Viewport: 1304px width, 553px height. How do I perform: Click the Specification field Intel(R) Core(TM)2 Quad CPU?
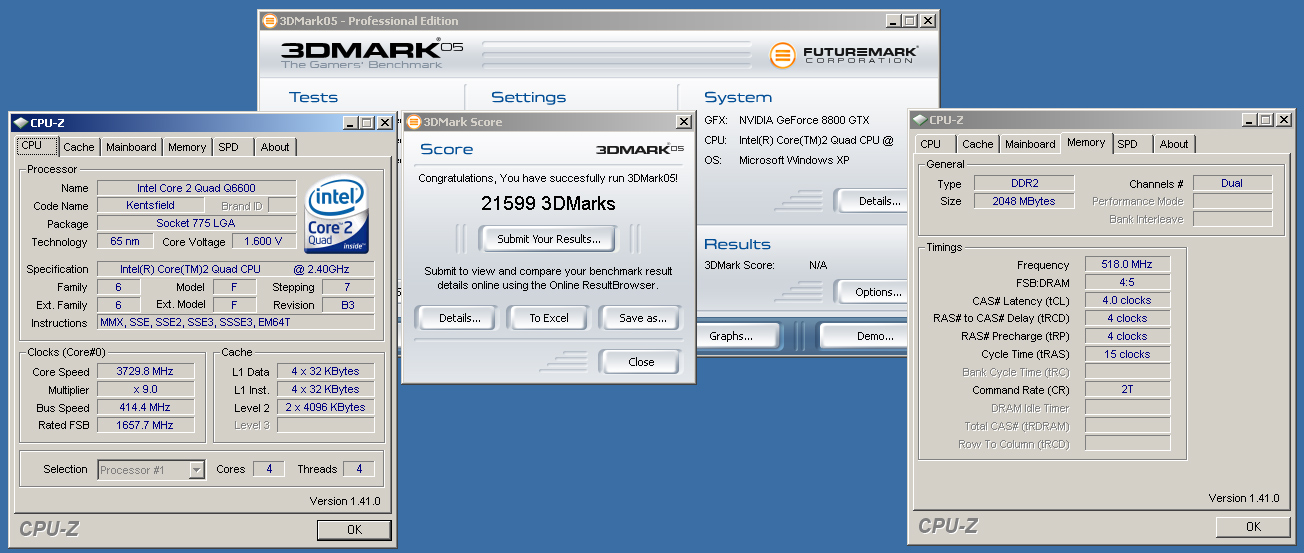pos(235,269)
